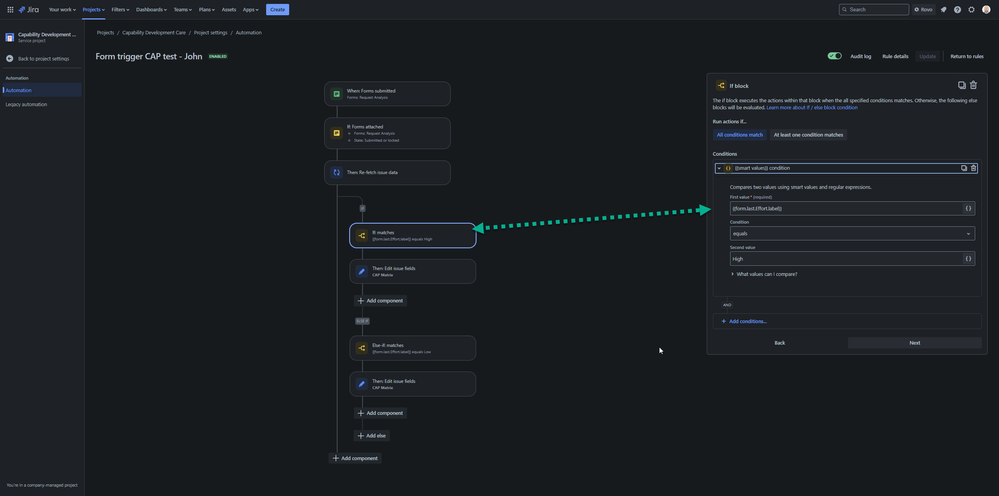Image resolution: width=999 pixels, height=496 pixels.
Task: Open the app switcher grid icon
Action: point(10,10)
